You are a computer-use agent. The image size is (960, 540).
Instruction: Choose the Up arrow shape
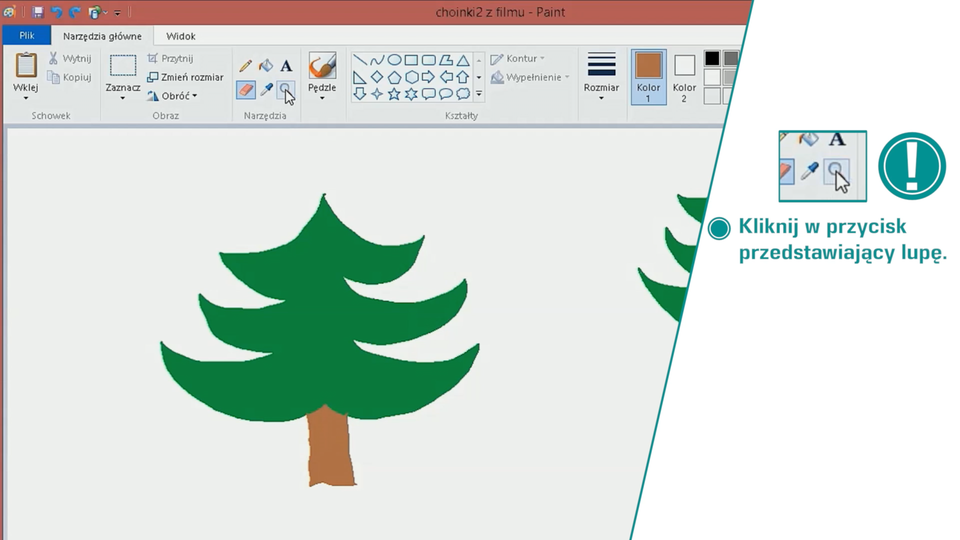point(463,77)
